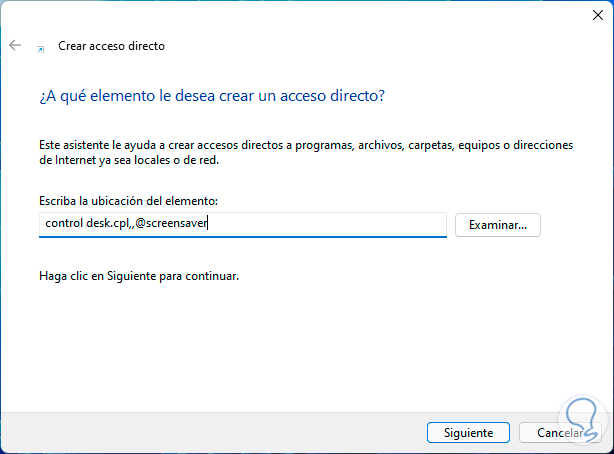Click the empty title bar area

(300, 15)
